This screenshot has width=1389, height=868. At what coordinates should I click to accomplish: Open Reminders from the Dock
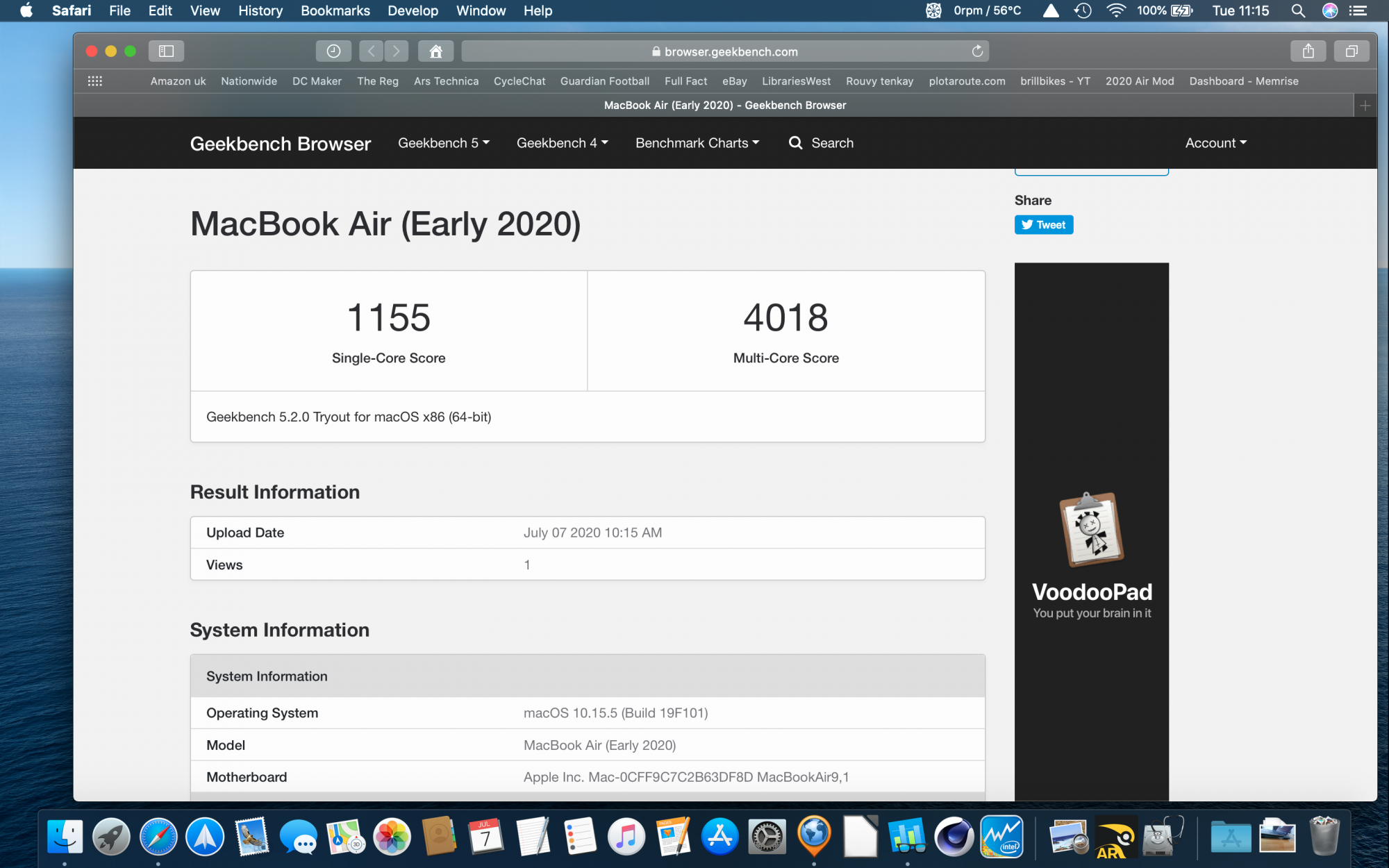point(580,836)
